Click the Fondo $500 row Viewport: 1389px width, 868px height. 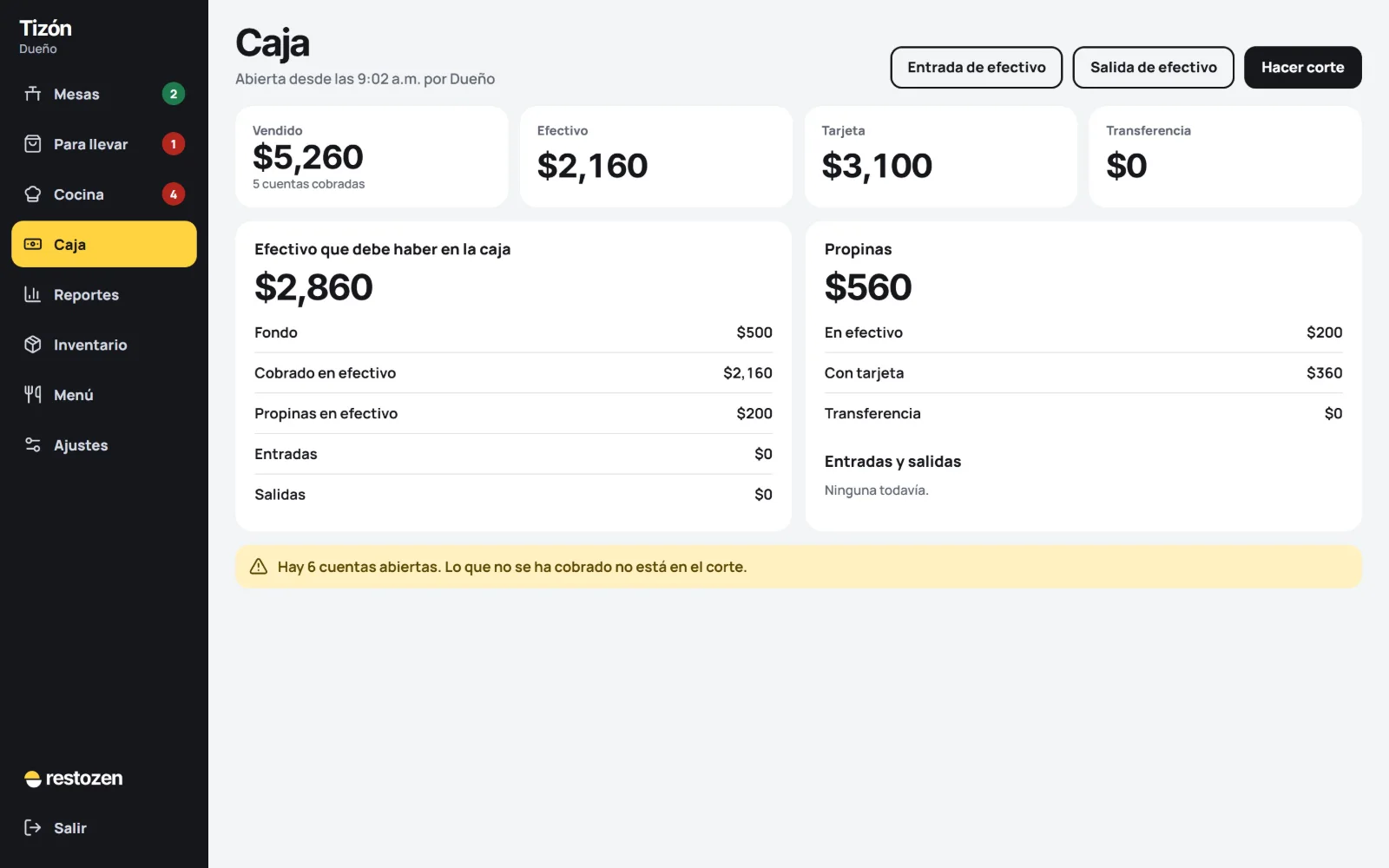[513, 332]
